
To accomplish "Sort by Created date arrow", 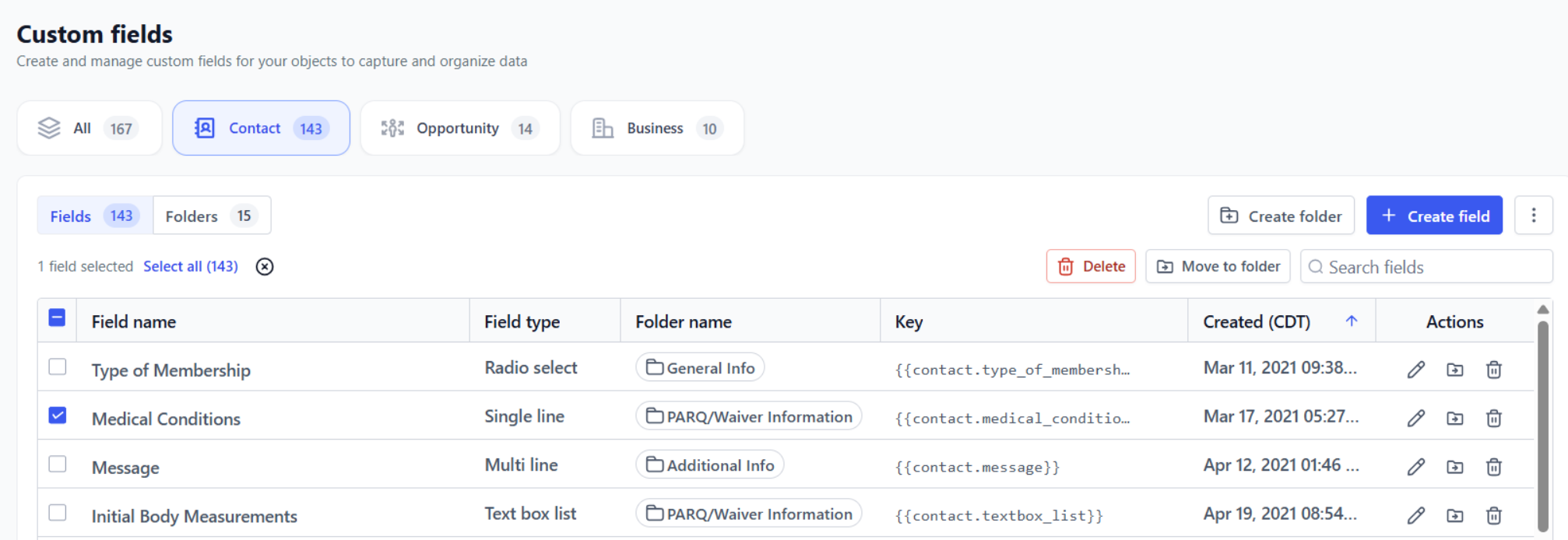I will 1352,321.
